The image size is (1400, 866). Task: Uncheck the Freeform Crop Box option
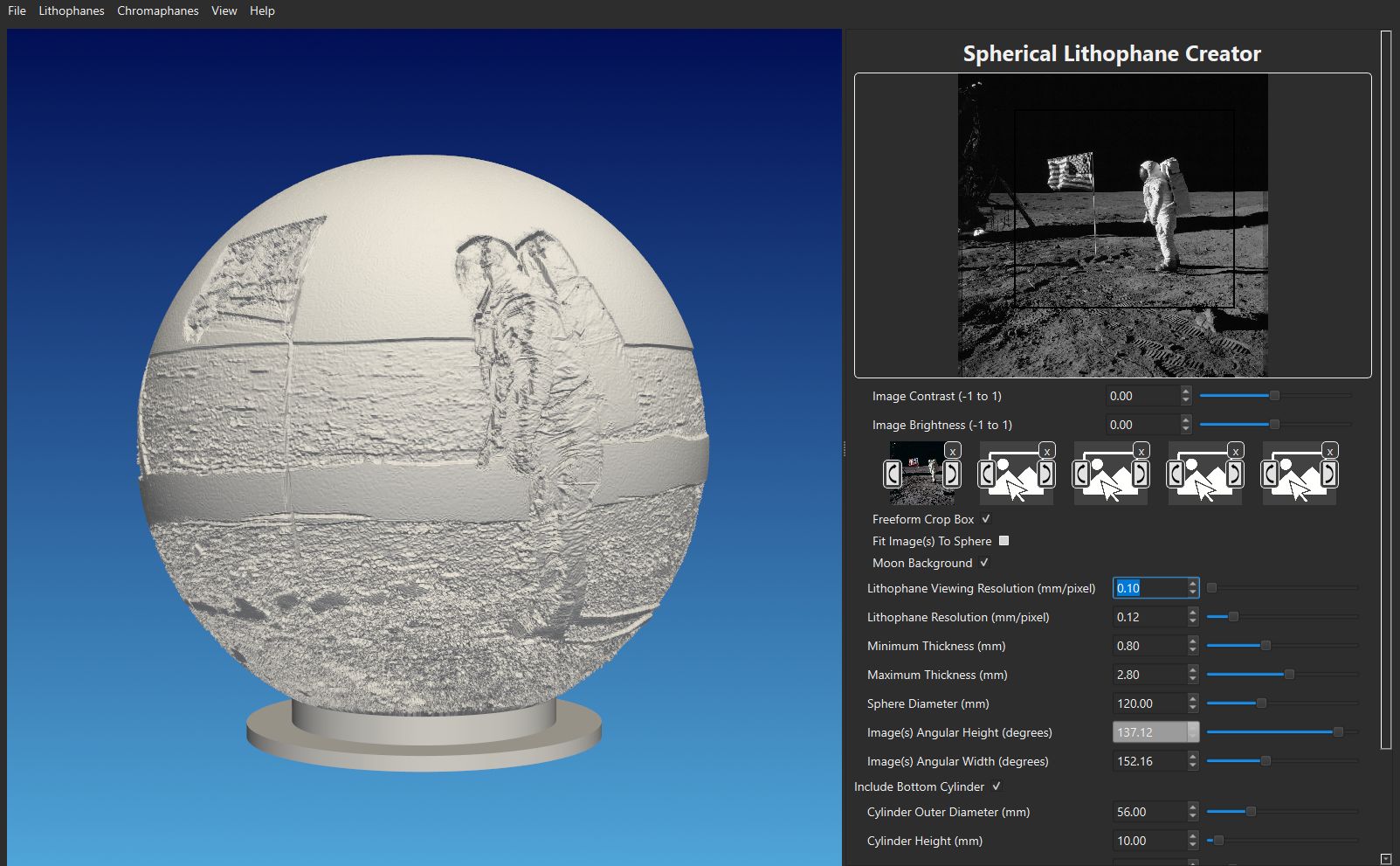pos(985,519)
